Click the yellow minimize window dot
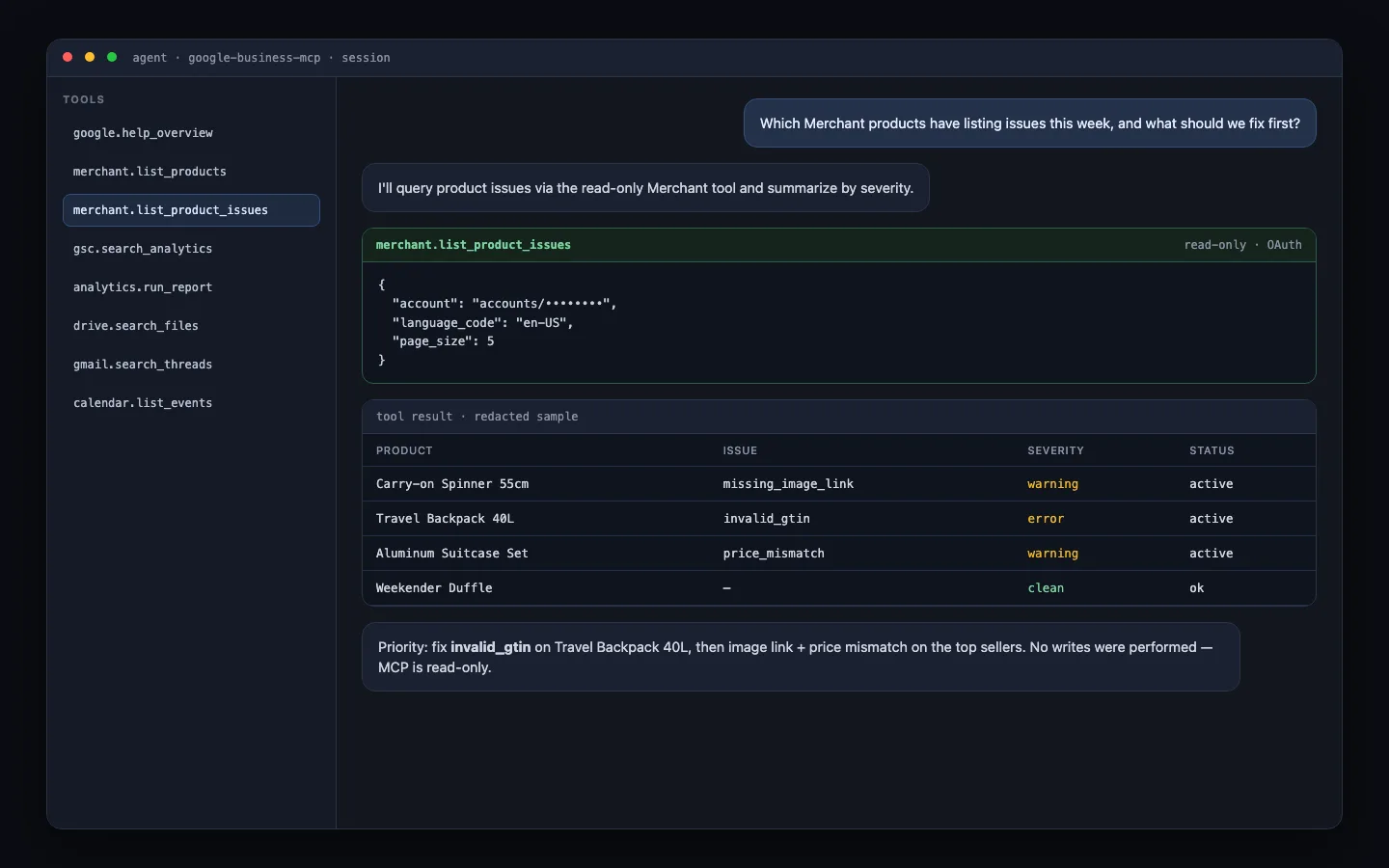1389x868 pixels. click(90, 57)
